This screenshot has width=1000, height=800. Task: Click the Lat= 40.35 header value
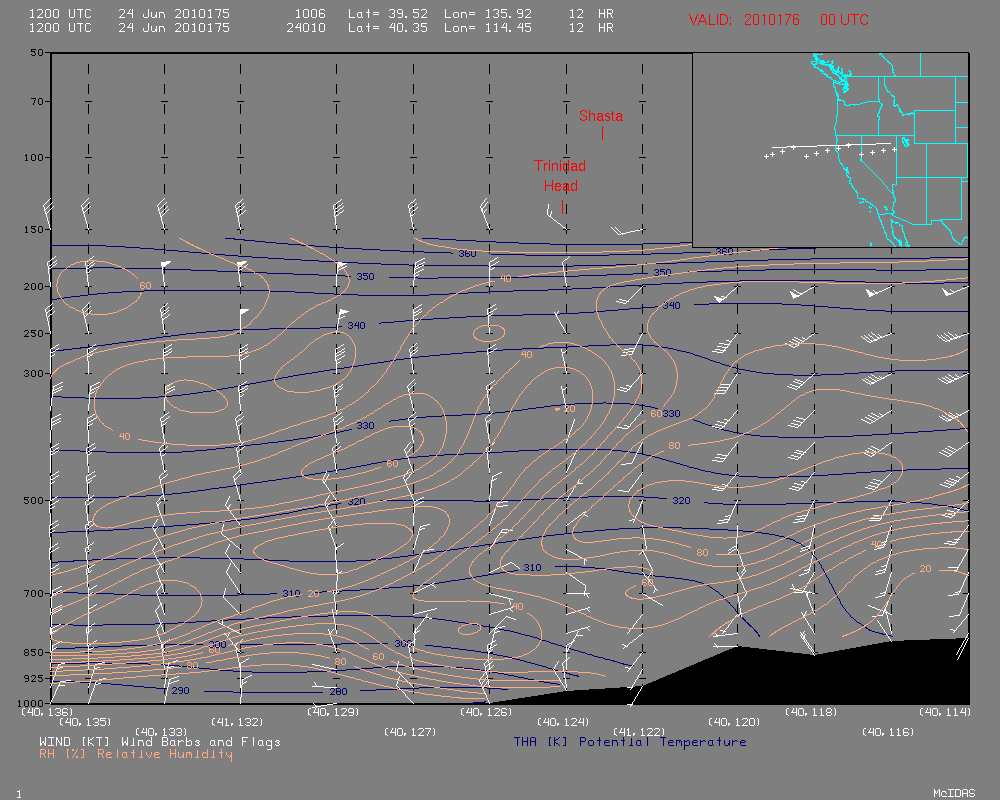388,27
